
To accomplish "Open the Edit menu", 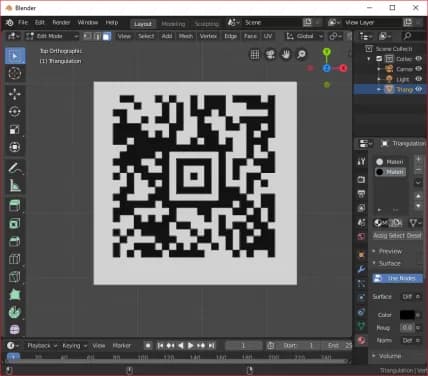I will [40, 22].
